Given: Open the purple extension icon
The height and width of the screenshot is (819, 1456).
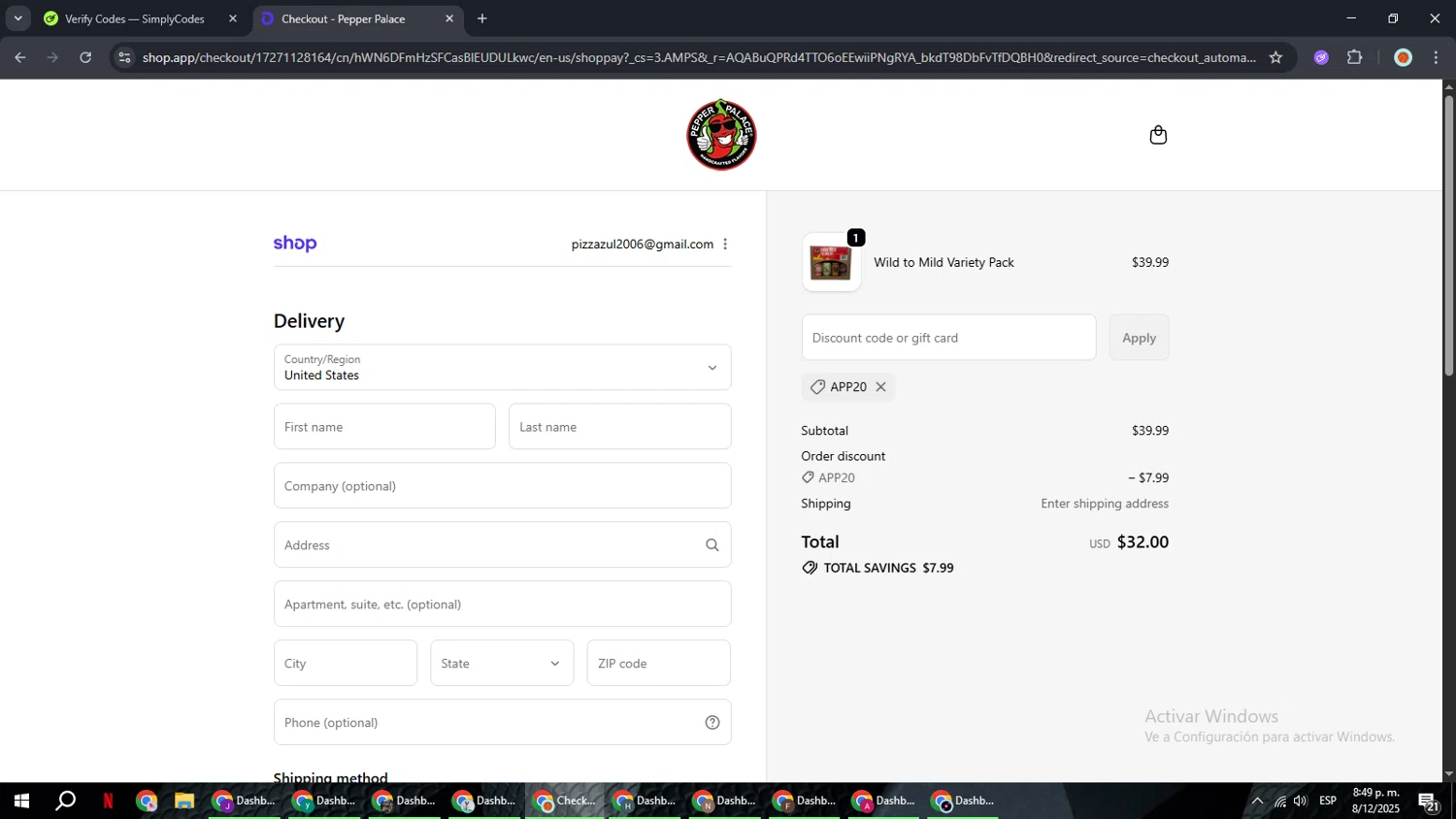Looking at the screenshot, I should tap(1321, 57).
